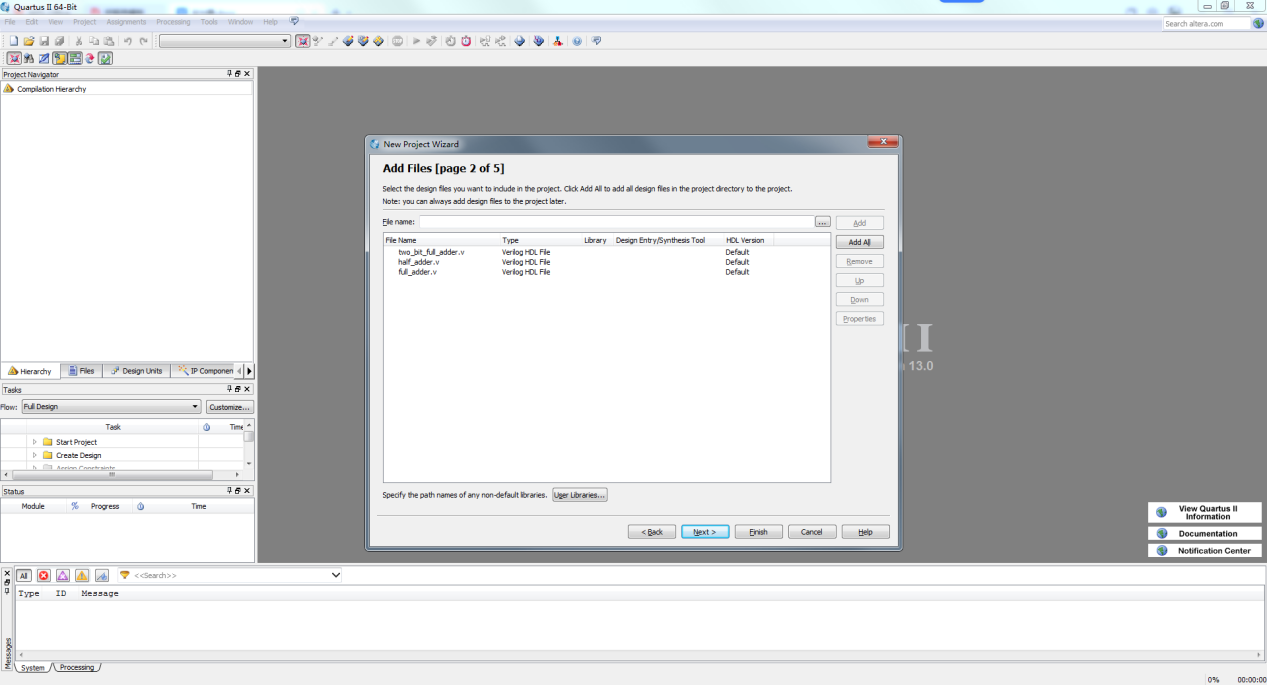Image resolution: width=1267 pixels, height=685 pixels.
Task: Click the Cut scissors toolbar icon
Action: click(x=78, y=41)
